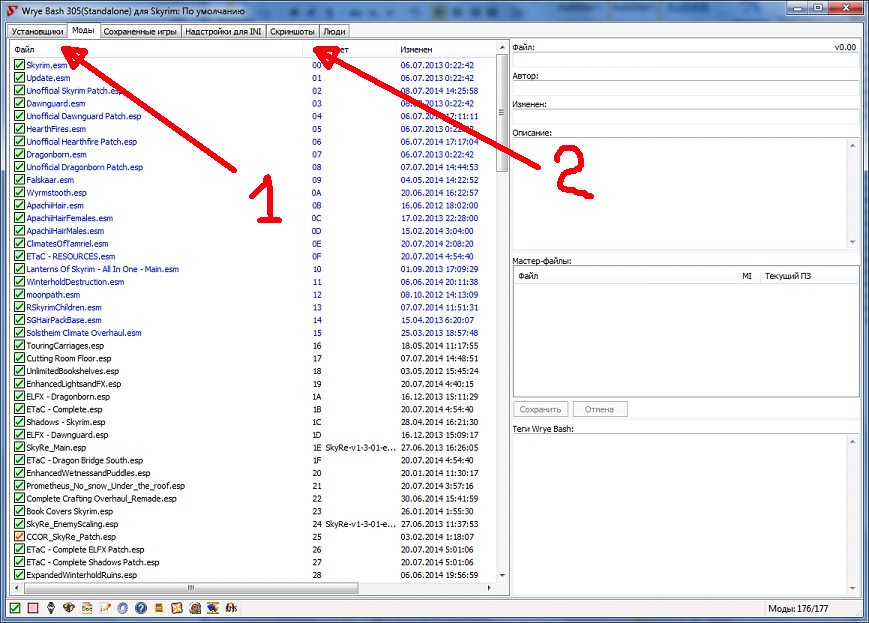Click the green checkmark icon in status bar
The height and width of the screenshot is (623, 869).
point(15,608)
